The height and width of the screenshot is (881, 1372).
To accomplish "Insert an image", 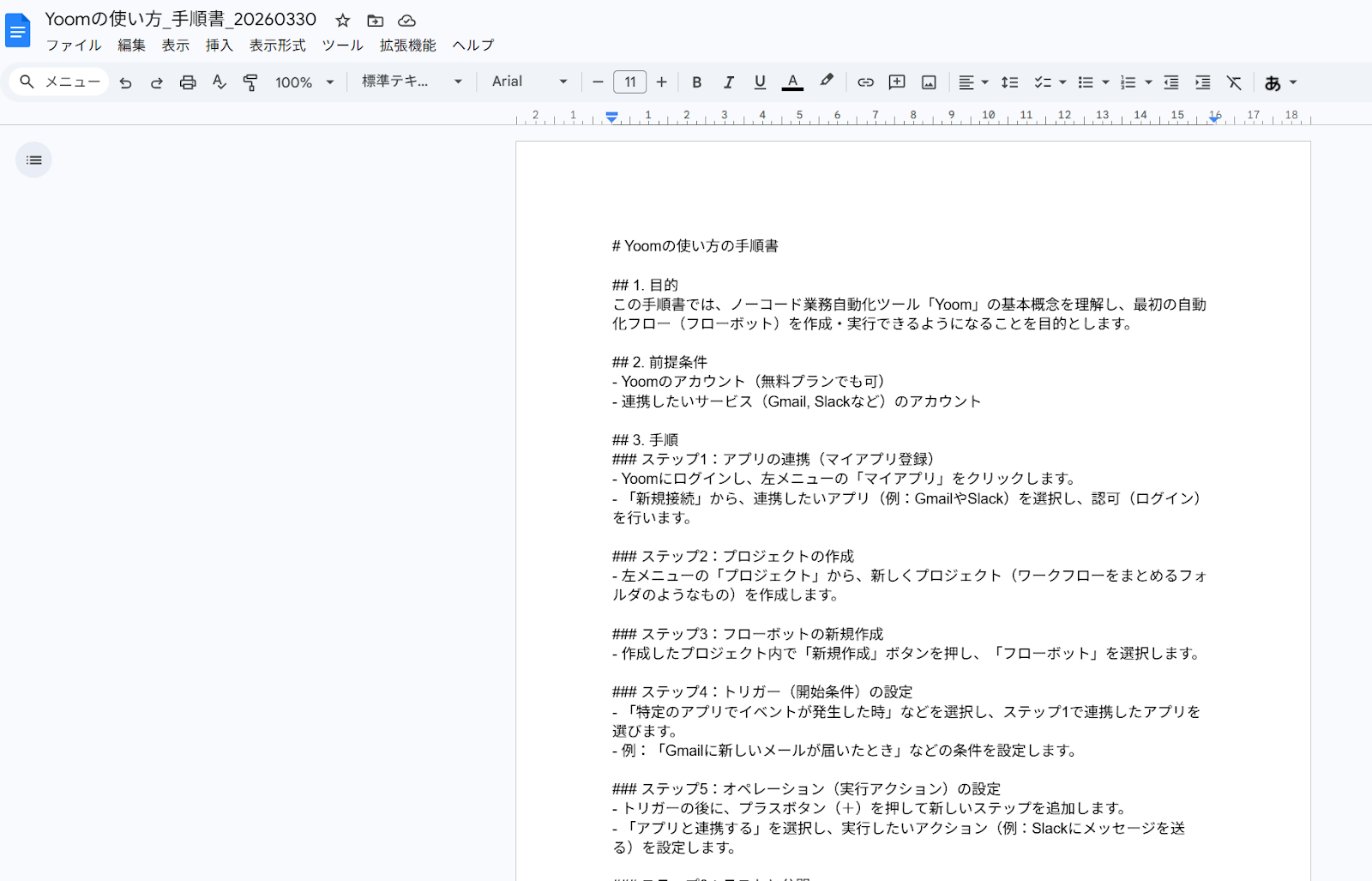I will (x=929, y=82).
